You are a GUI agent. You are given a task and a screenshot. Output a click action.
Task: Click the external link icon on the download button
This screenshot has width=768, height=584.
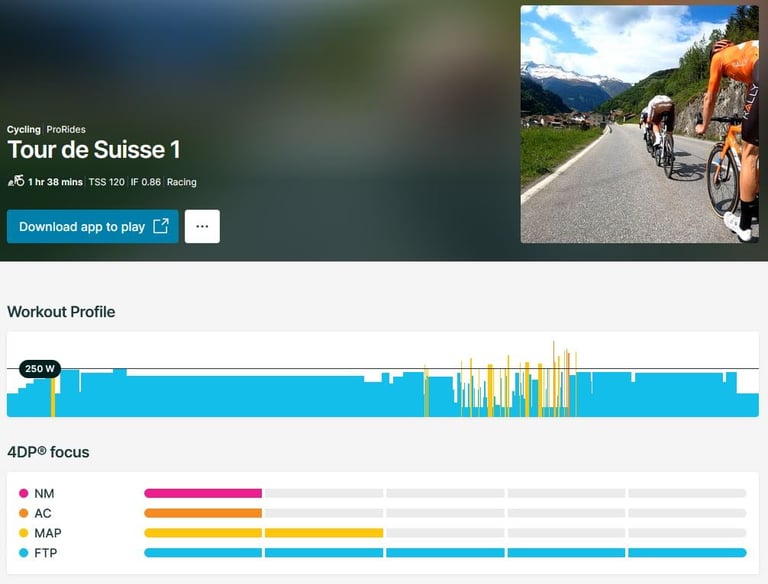point(161,227)
